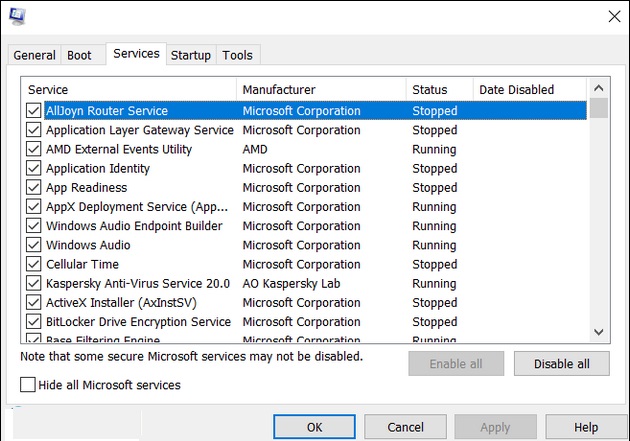The height and width of the screenshot is (441, 630).
Task: Select the Application Layer Gateway Service name
Action: [140, 130]
